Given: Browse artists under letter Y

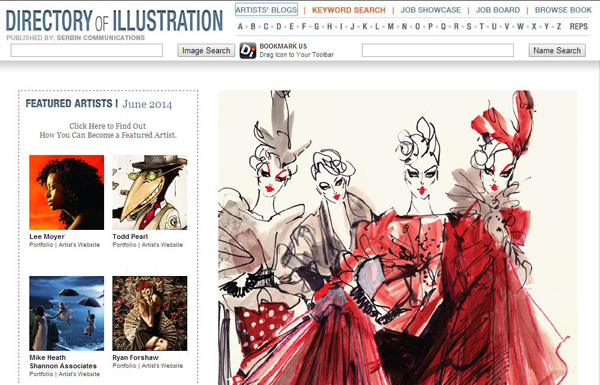Looking at the screenshot, I should pos(546,26).
